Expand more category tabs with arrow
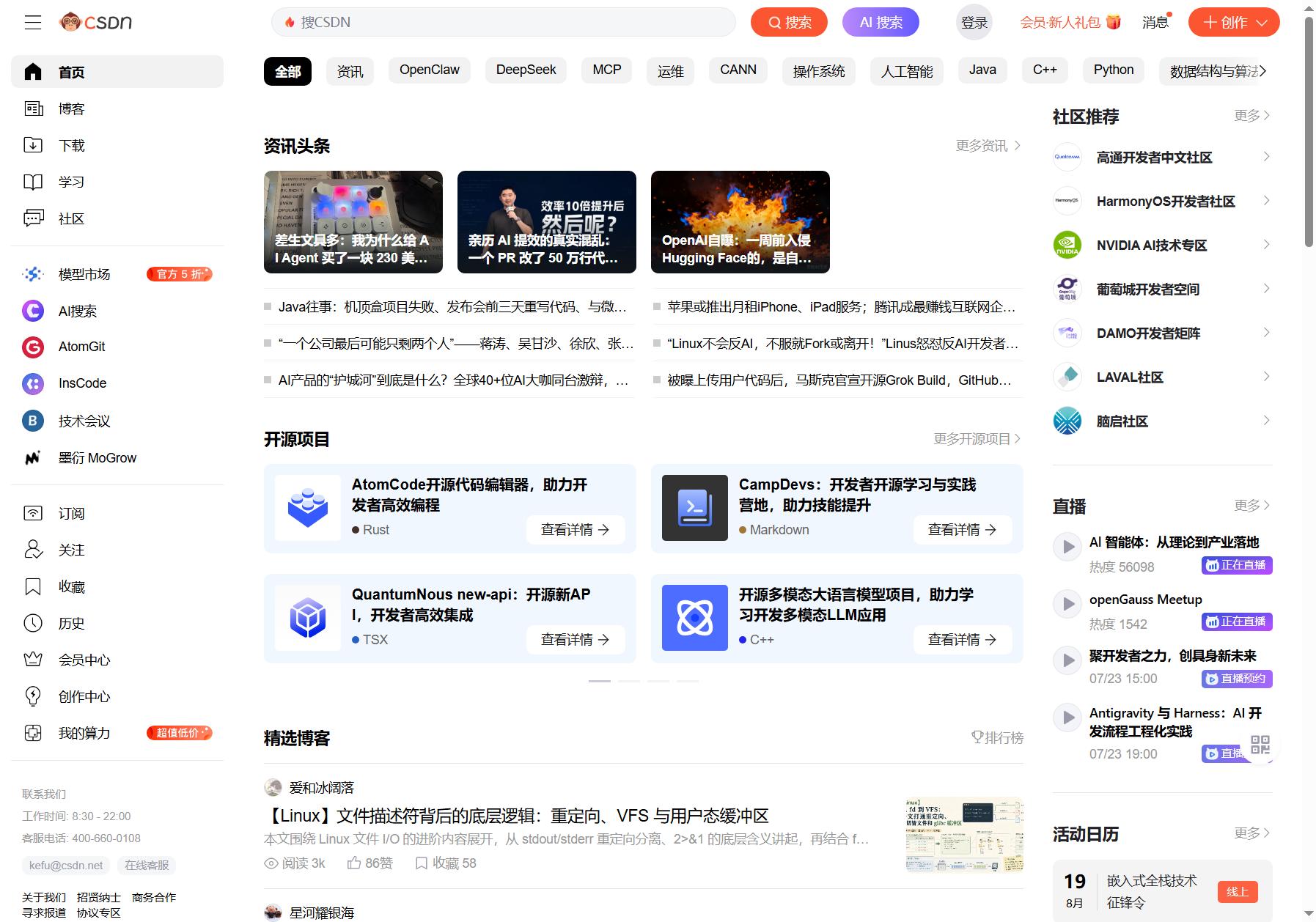Screen dimensions: 1316x922 (x=1262, y=71)
